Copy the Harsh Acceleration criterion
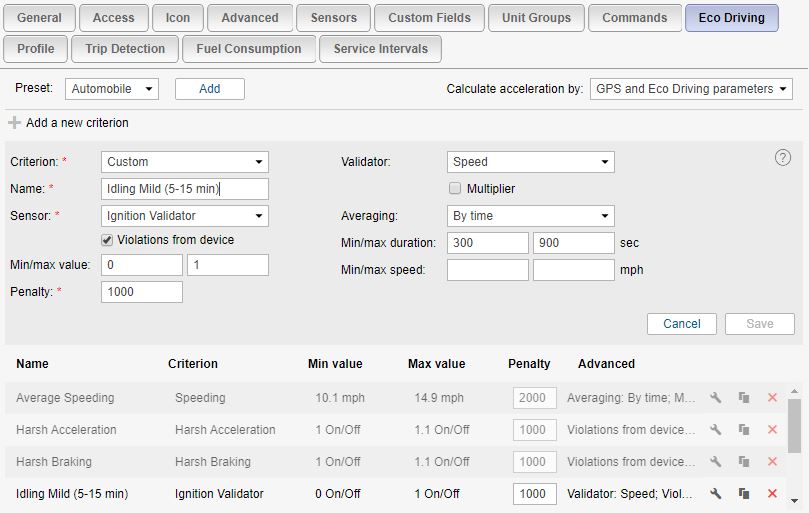The height and width of the screenshot is (513, 809). [744, 430]
